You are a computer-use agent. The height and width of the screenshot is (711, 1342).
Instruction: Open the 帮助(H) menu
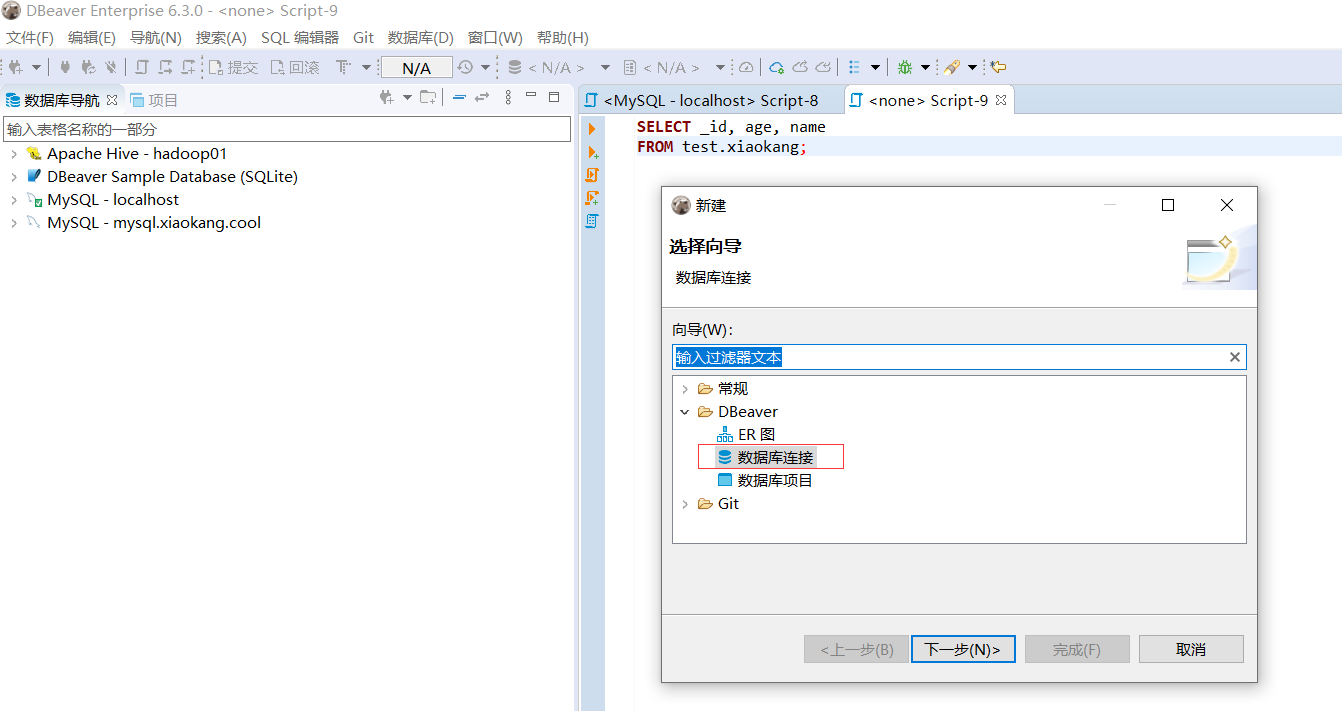(x=563, y=37)
